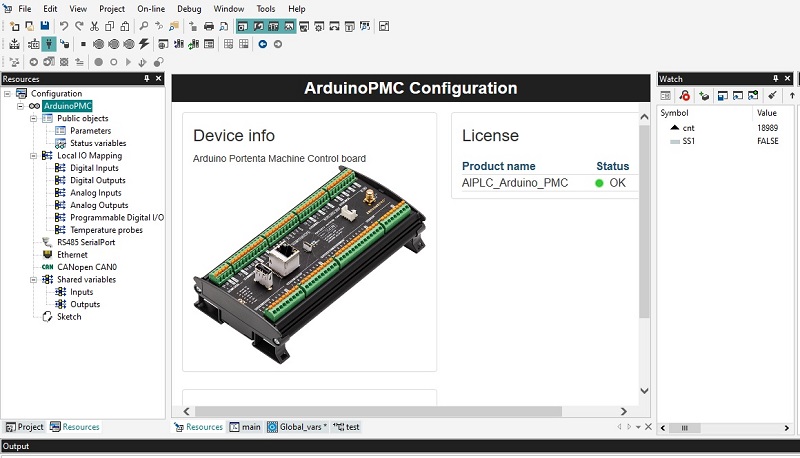The height and width of the screenshot is (458, 800).
Task: Click the grey play triangle debug icon
Action: pos(128,62)
